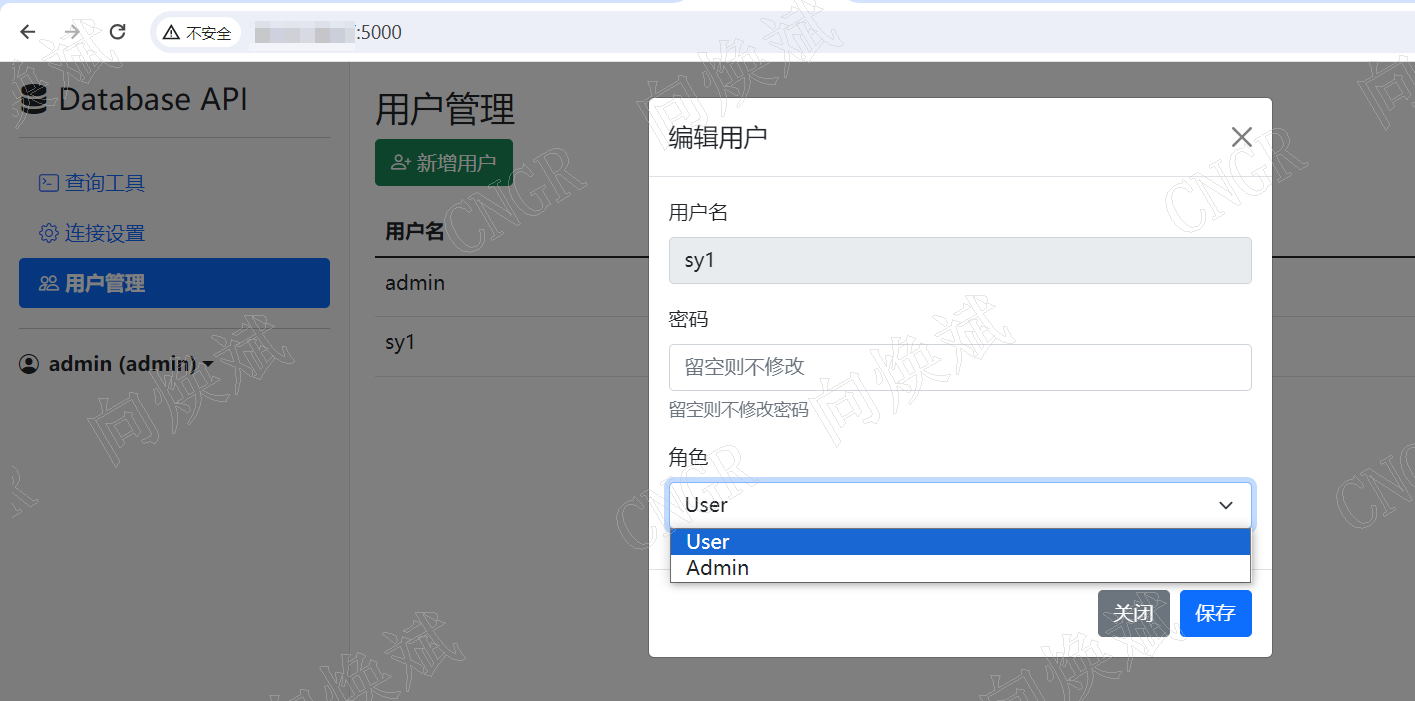
Task: Click the users icon on 用户管理 entry
Action: pos(47,282)
